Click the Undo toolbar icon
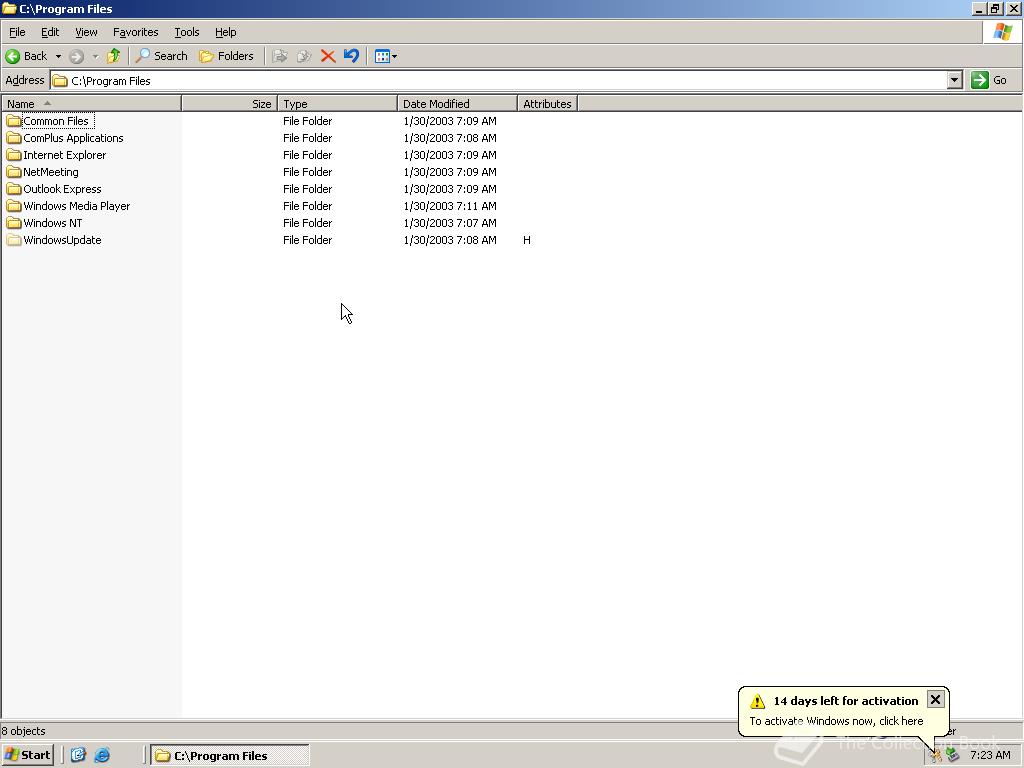Image resolution: width=1024 pixels, height=768 pixels. [x=351, y=56]
